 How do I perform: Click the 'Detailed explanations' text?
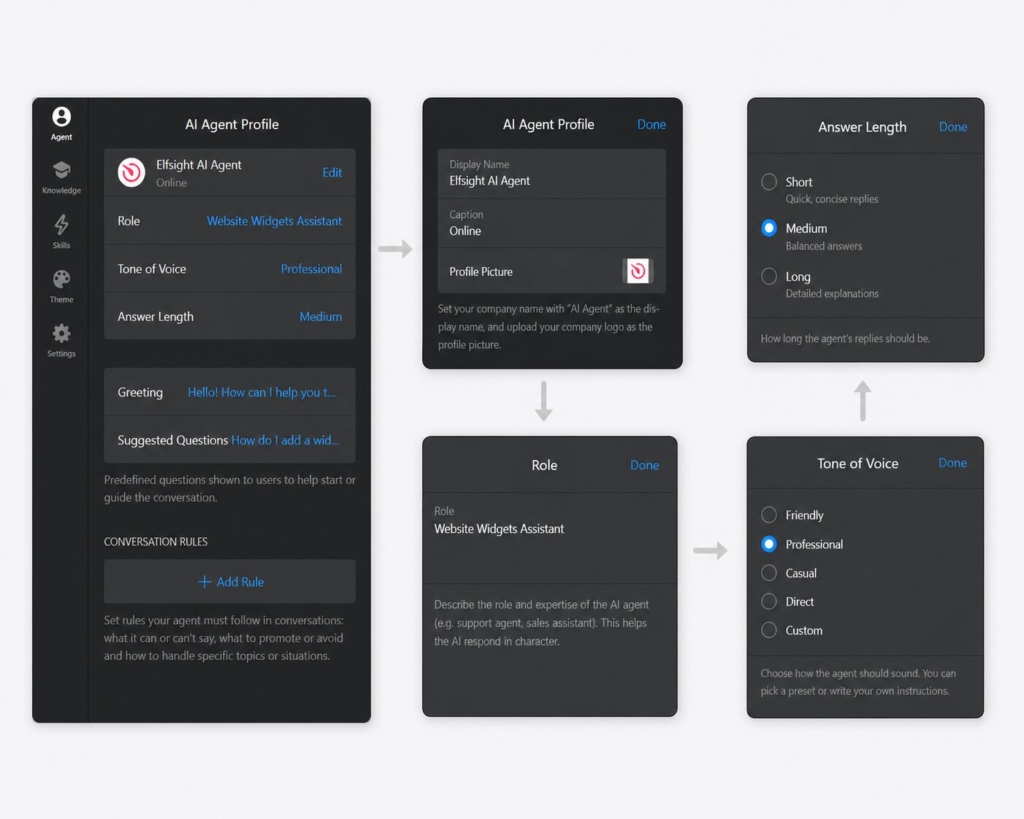[x=832, y=293]
